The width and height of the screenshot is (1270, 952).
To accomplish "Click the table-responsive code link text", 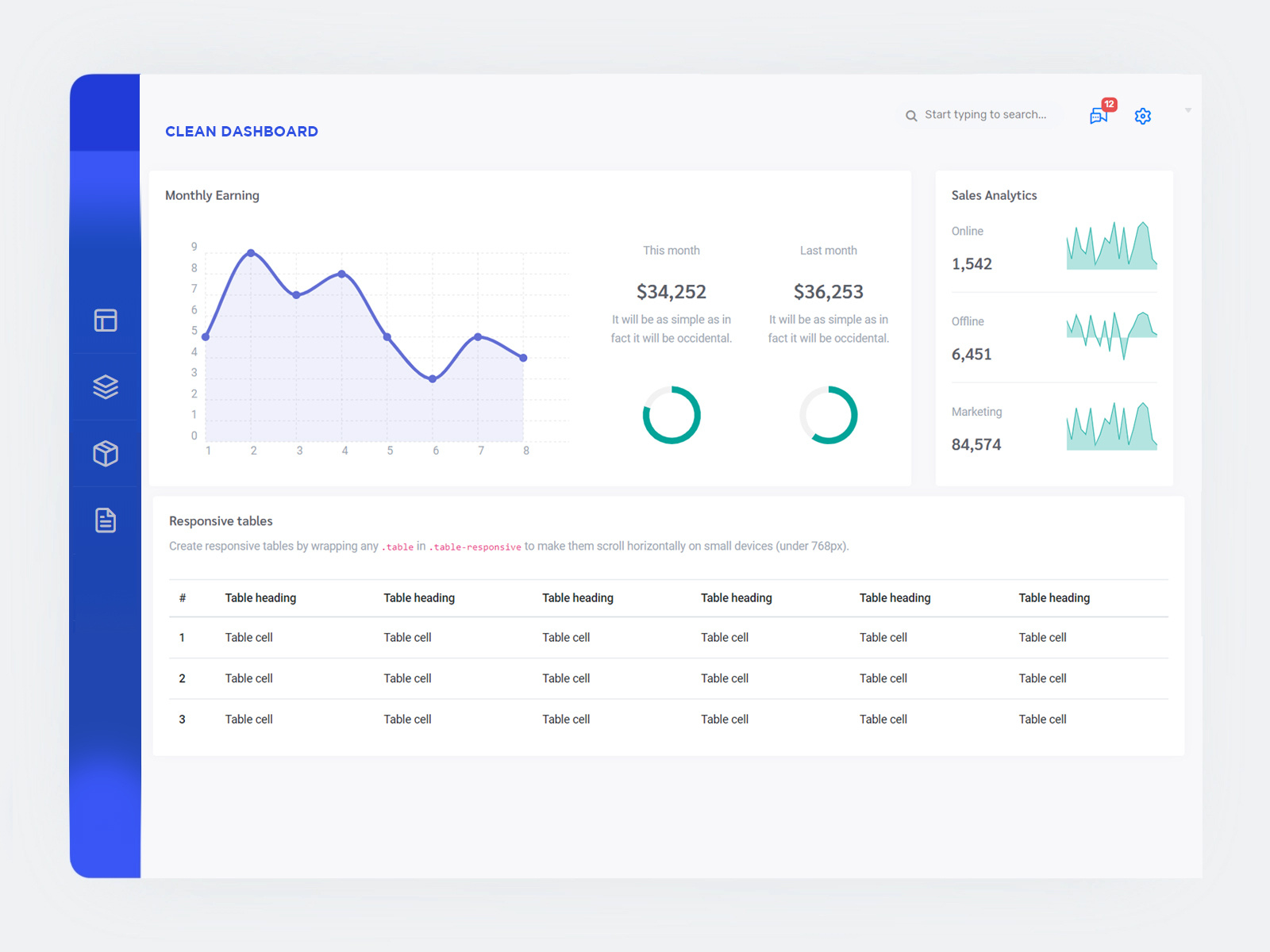I will click(475, 547).
